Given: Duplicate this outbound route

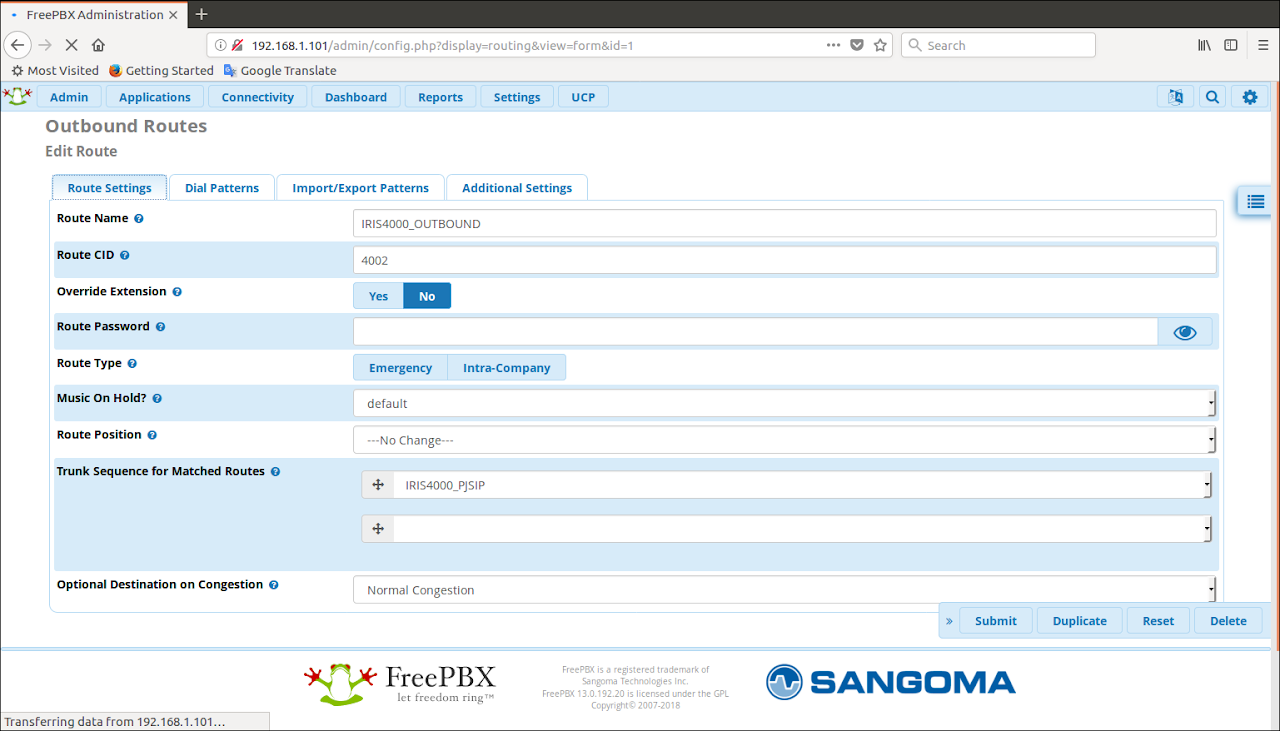Looking at the screenshot, I should pos(1079,621).
